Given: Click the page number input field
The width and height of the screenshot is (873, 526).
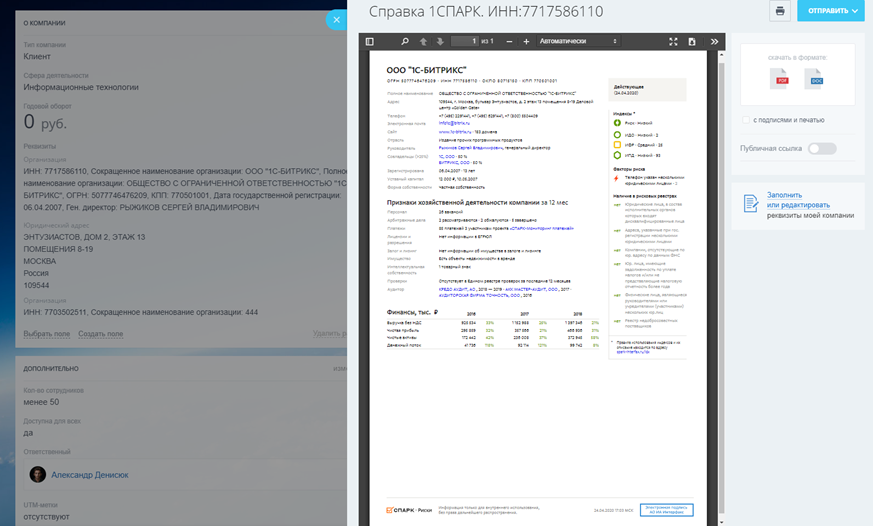Looking at the screenshot, I should 464,42.
